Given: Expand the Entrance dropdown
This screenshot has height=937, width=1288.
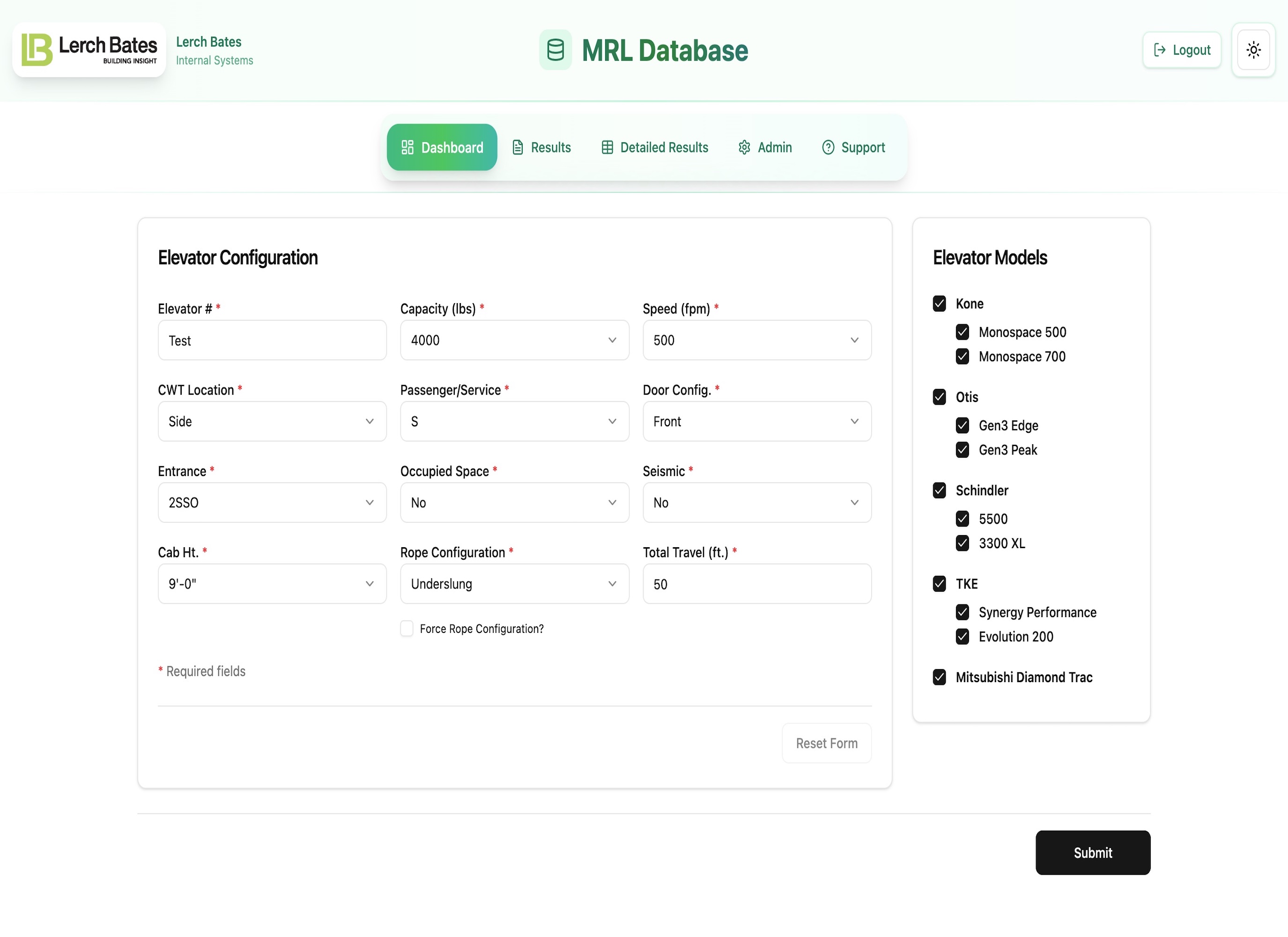Looking at the screenshot, I should pyautogui.click(x=272, y=503).
